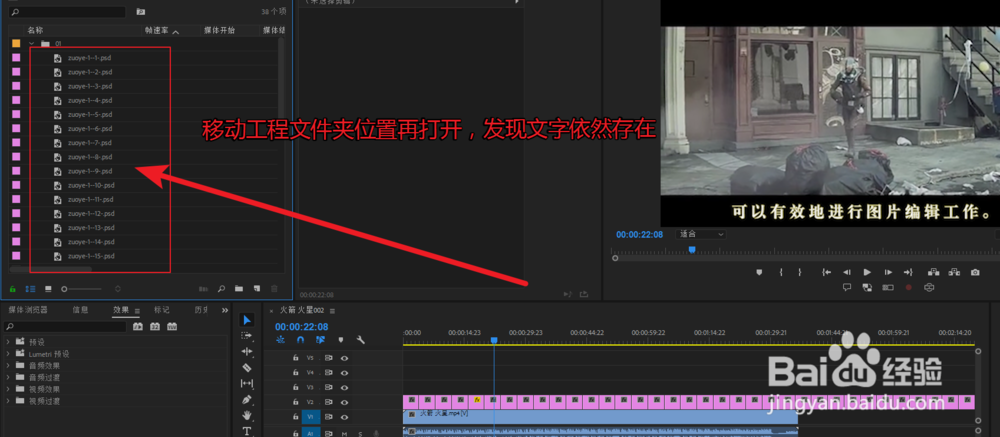Select the Track Select Forward tool
This screenshot has height=437, width=1000.
pyautogui.click(x=247, y=336)
